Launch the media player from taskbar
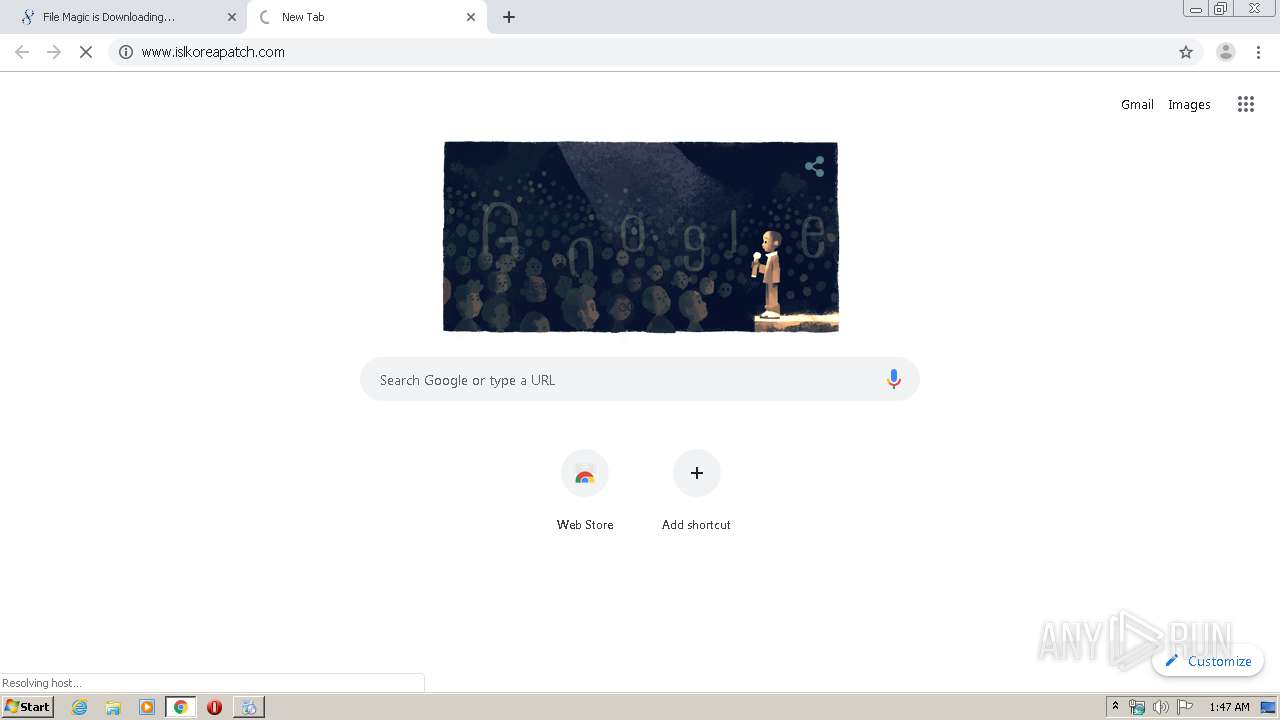Screen dimensions: 1280x720 [x=147, y=707]
